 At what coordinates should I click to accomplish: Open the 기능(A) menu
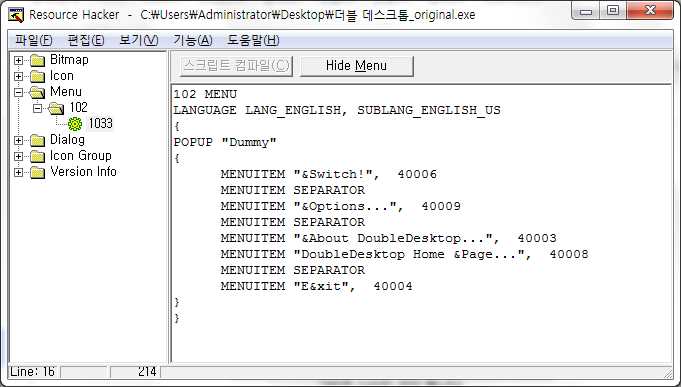(x=193, y=40)
